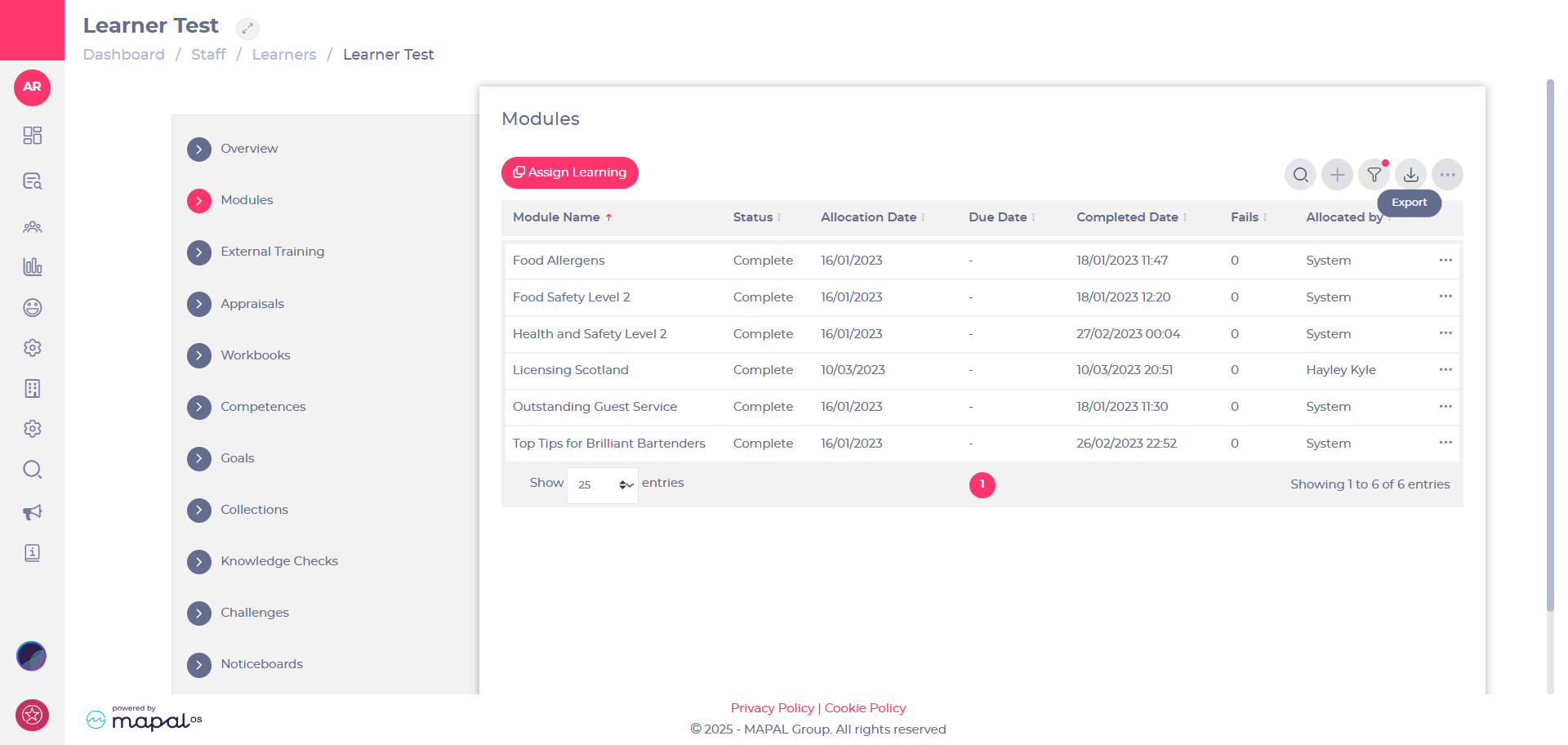Click the search icon in Modules toolbar
The image size is (1568, 745).
(x=1300, y=175)
